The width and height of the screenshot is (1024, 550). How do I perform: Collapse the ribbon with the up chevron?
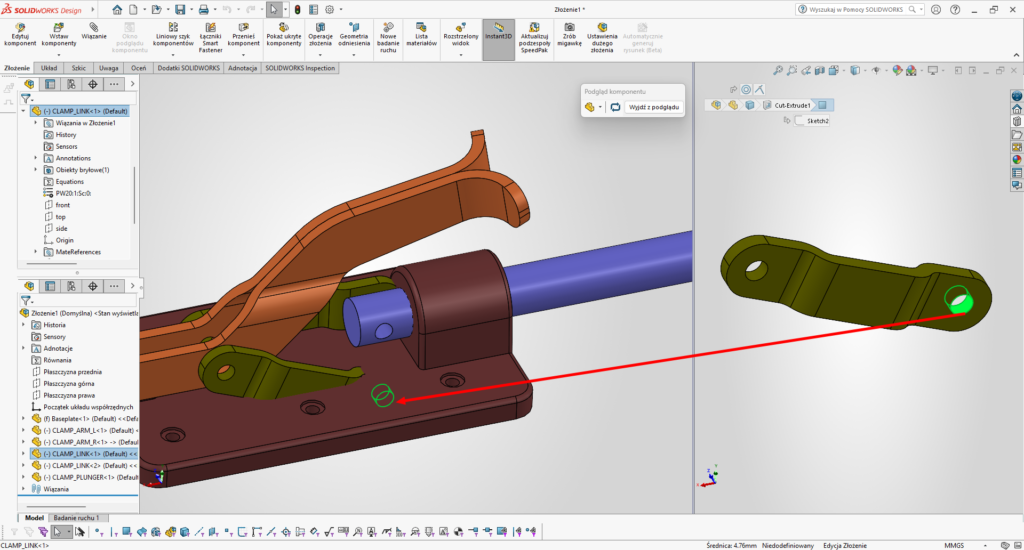pos(1016,55)
